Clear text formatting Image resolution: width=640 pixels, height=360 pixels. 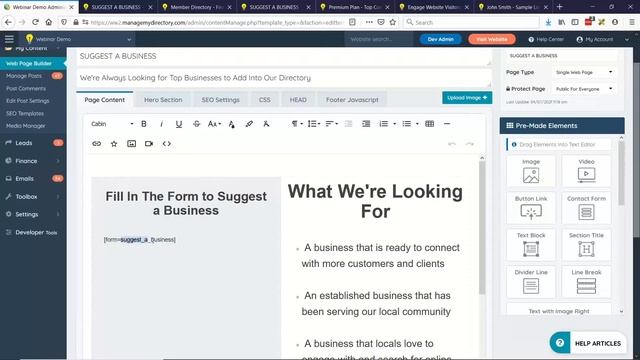pyautogui.click(x=266, y=124)
